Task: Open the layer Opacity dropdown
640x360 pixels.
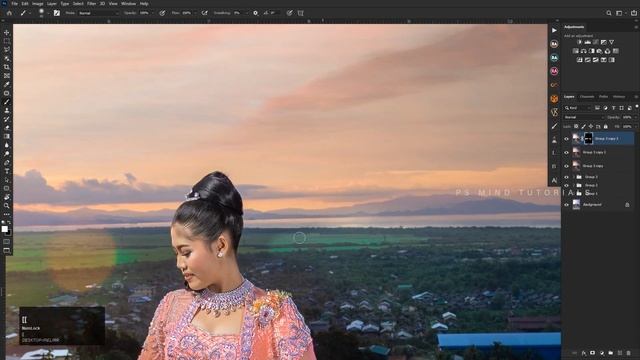Action: pyautogui.click(x=636, y=117)
